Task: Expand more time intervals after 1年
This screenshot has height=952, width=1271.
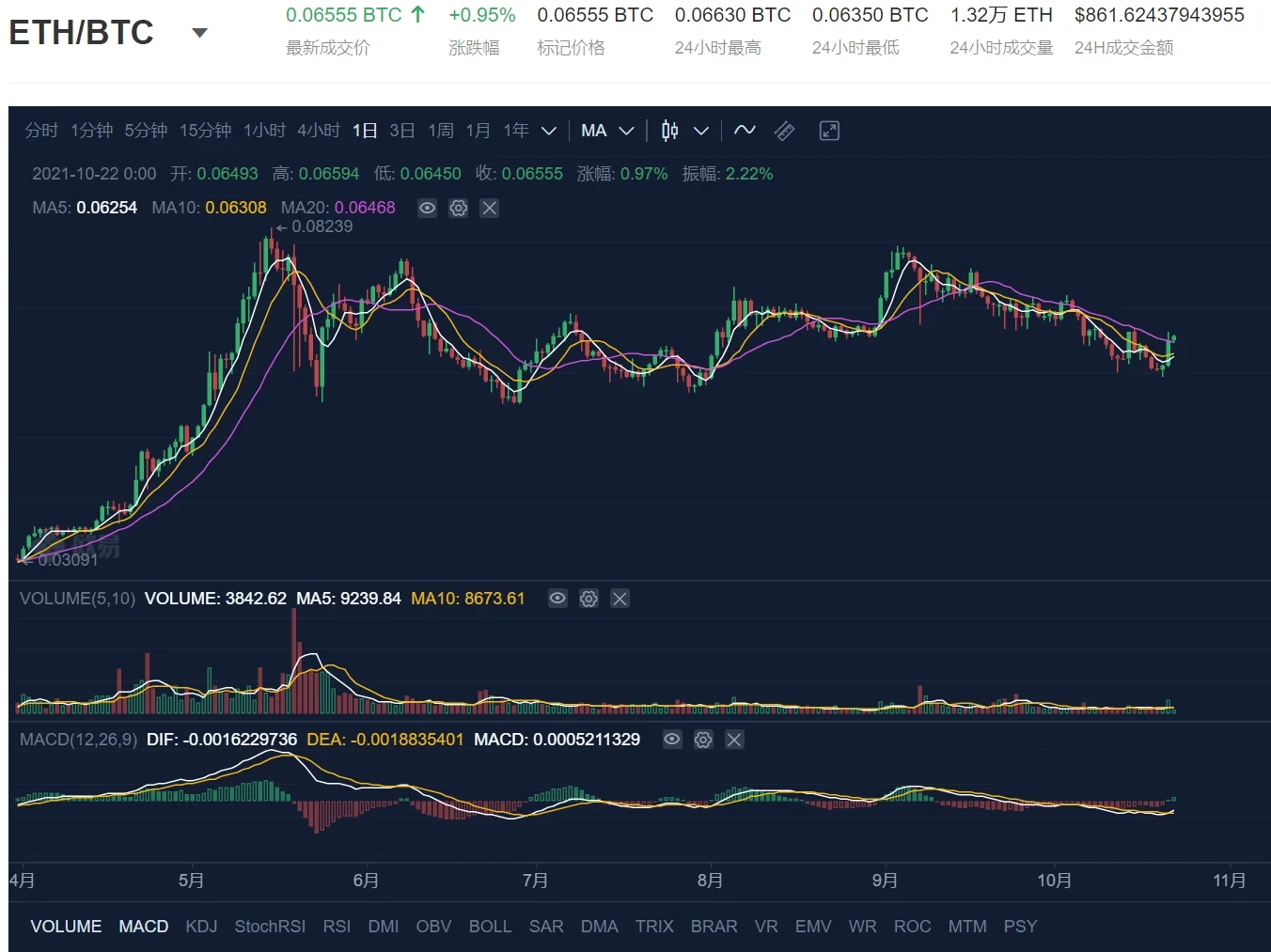Action: (x=549, y=131)
